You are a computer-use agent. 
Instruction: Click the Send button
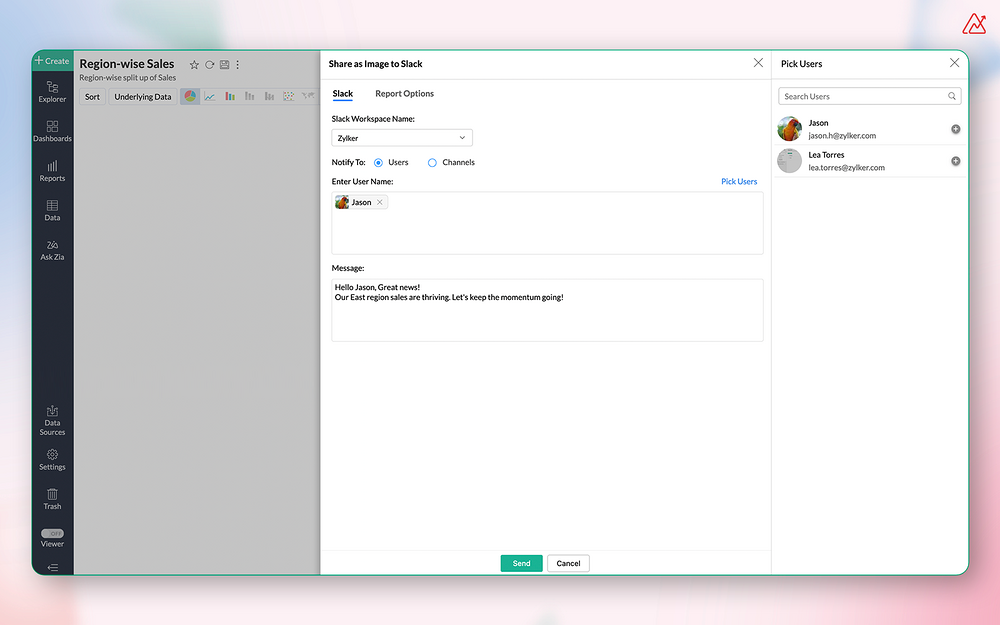[521, 563]
